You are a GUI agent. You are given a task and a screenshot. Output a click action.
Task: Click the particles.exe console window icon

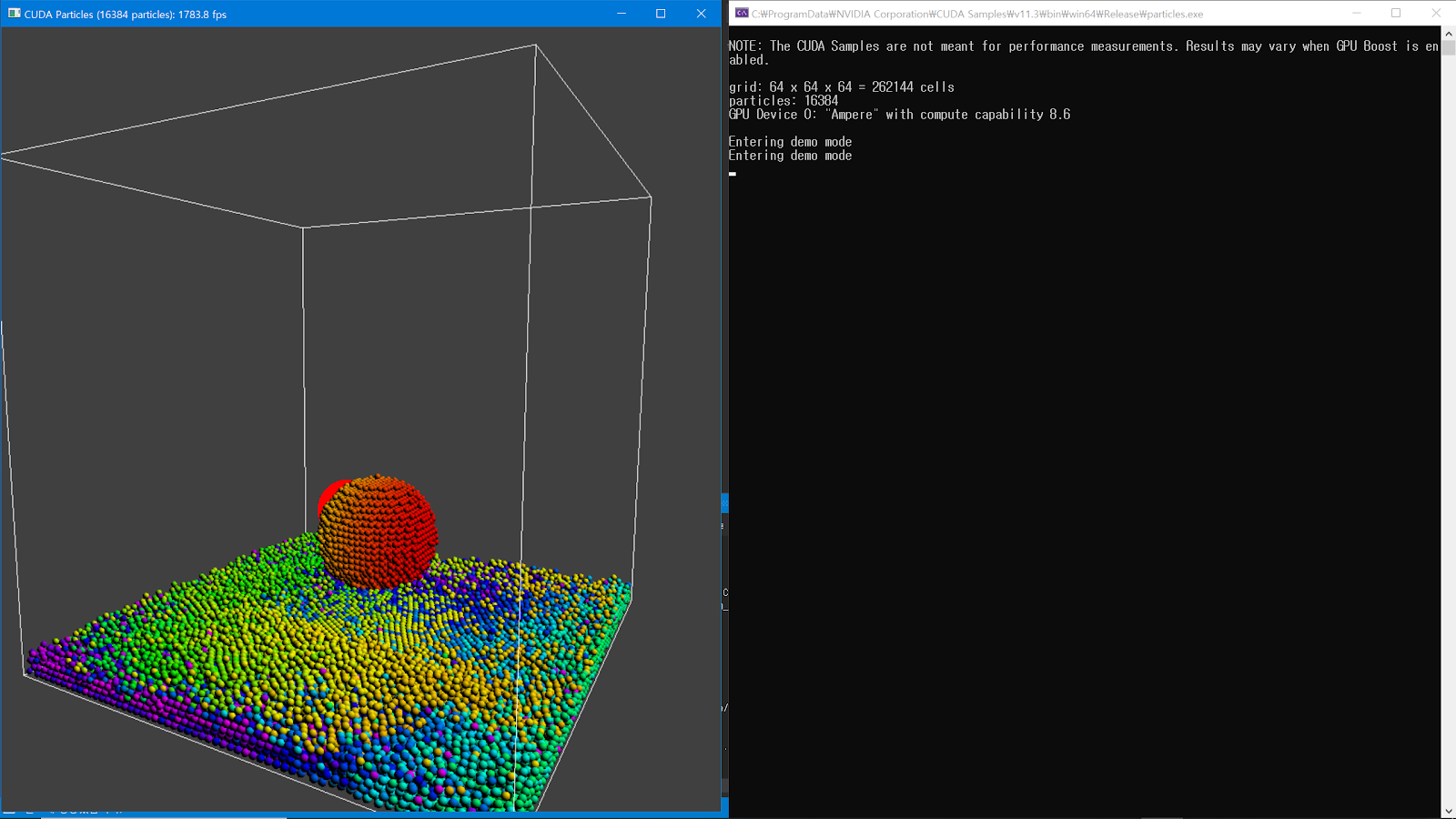[x=742, y=14]
